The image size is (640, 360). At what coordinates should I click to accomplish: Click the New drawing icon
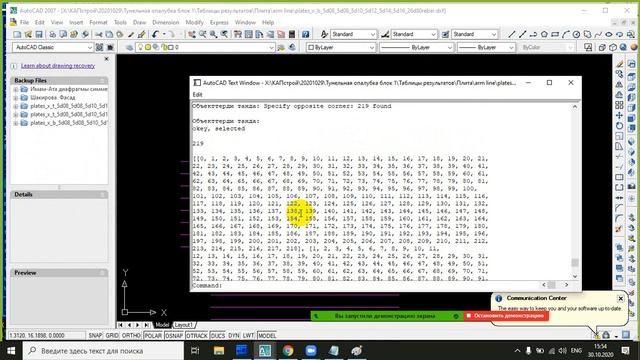click(17, 35)
